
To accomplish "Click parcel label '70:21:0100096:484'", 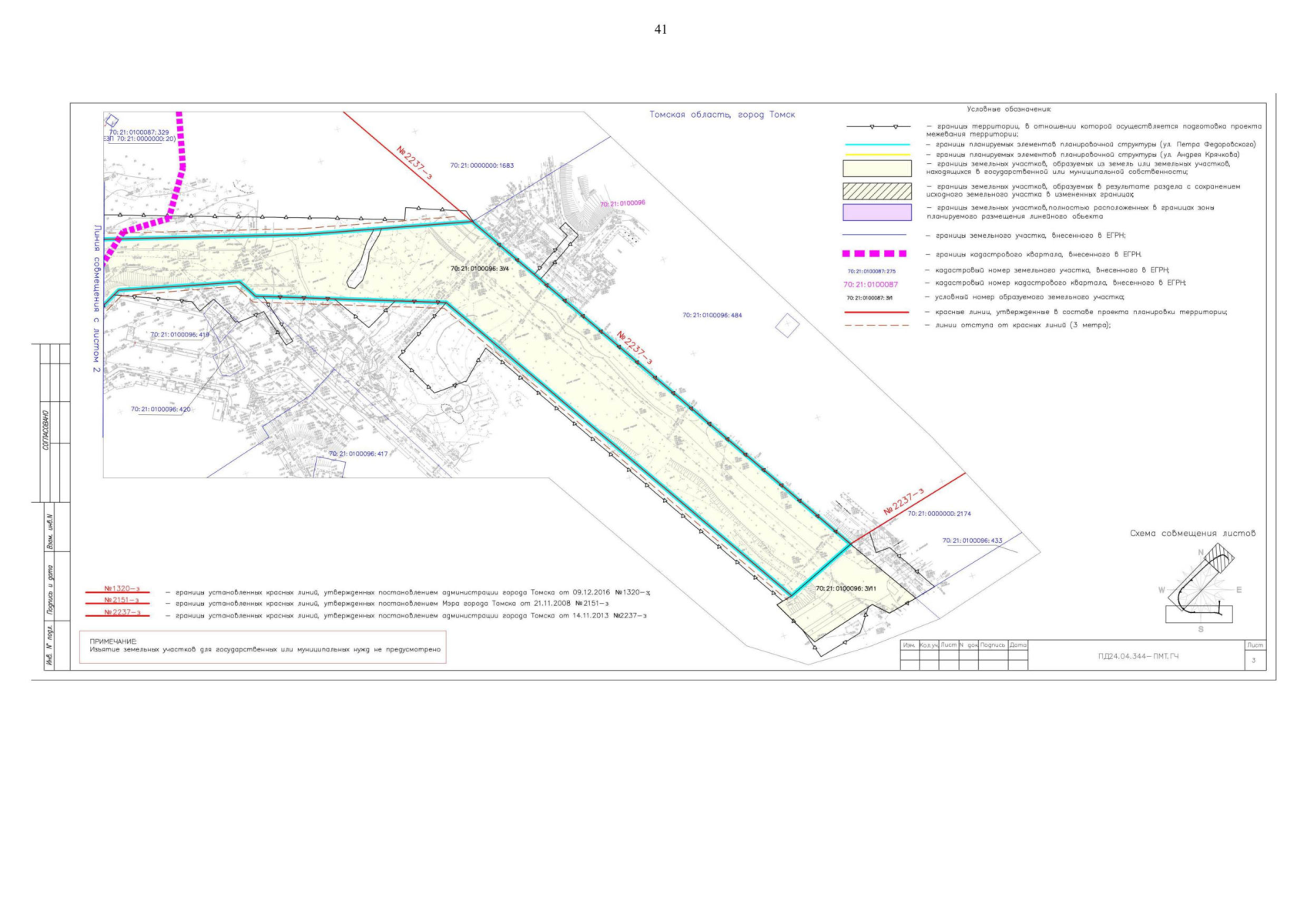I will (x=712, y=315).
